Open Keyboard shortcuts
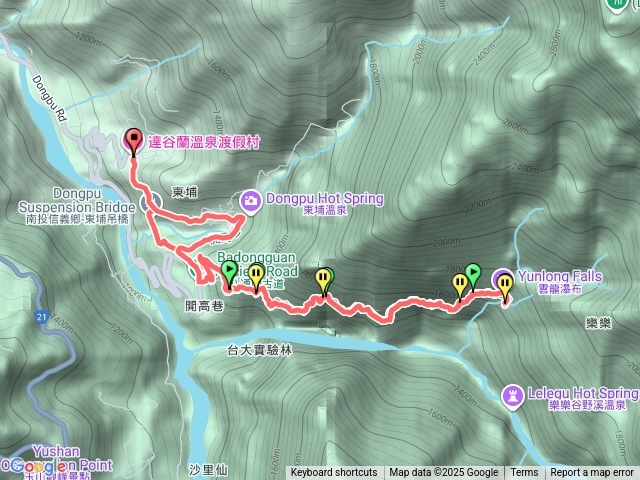 (x=334, y=473)
